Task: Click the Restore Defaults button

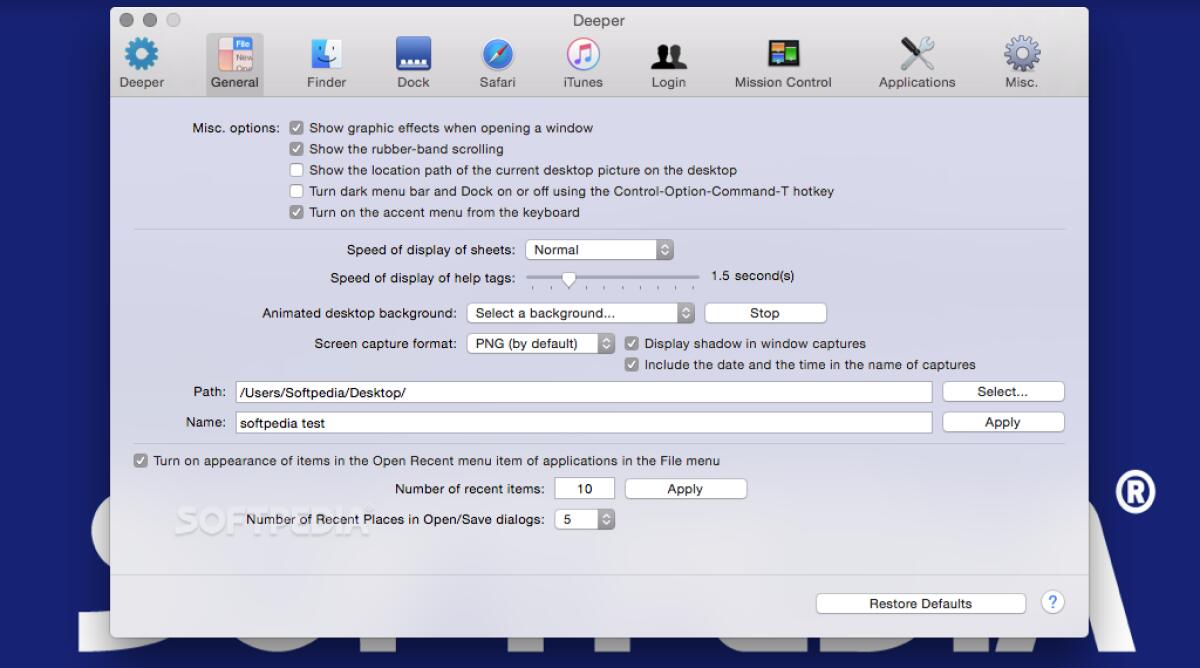Action: (920, 603)
